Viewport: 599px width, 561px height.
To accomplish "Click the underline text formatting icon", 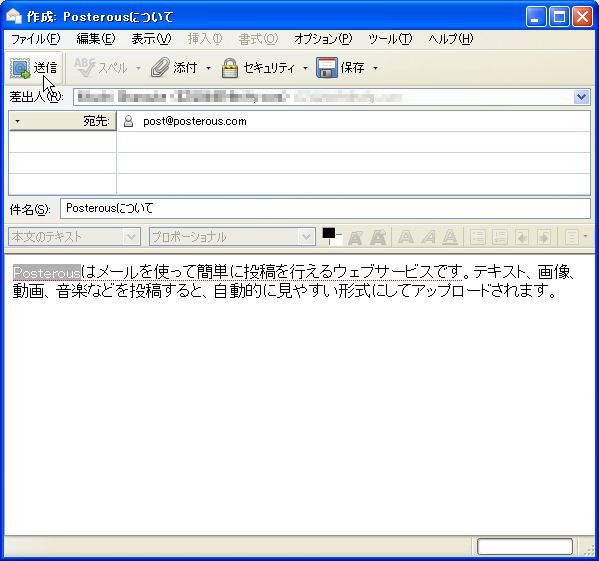I will 450,237.
